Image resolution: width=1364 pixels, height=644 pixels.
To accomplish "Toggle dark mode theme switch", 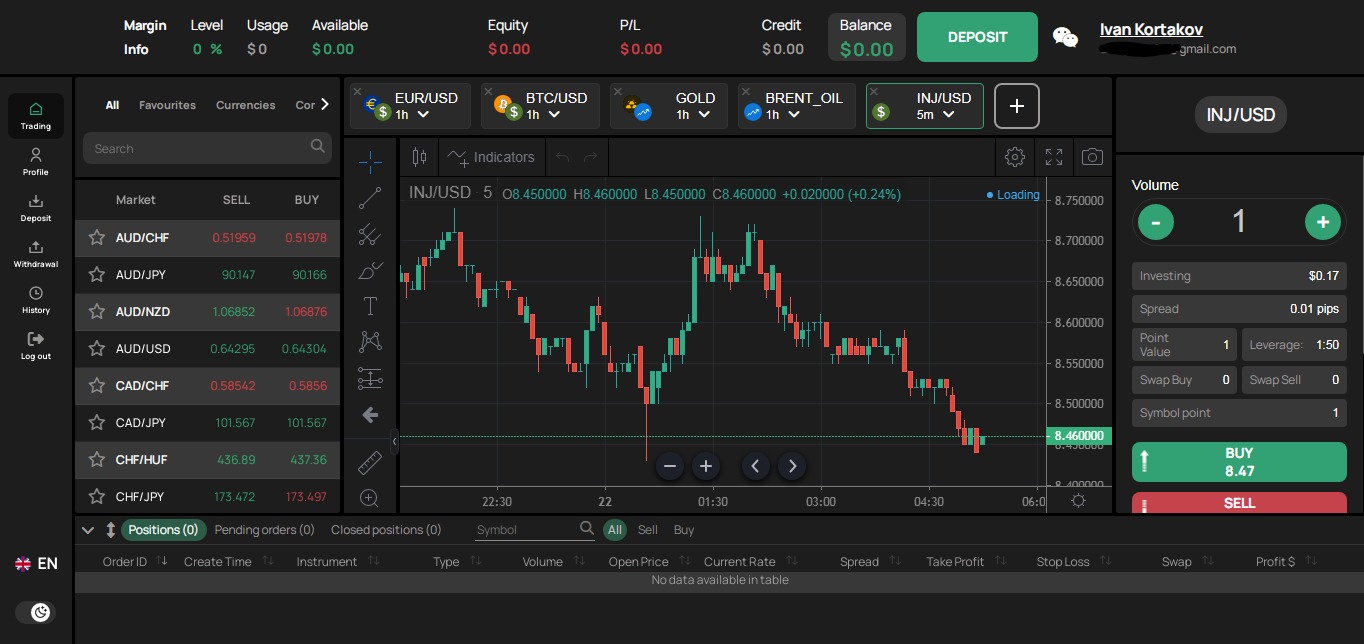I will pos(36,612).
